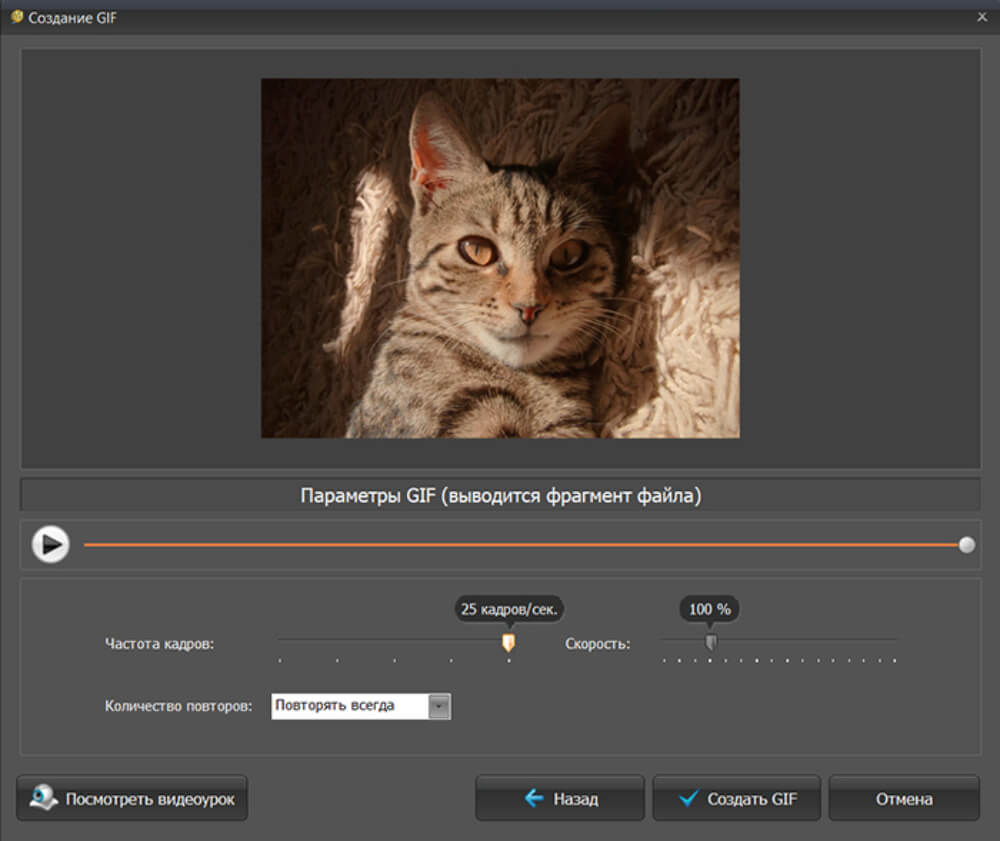Click the blue arrow icon on Назад
The image size is (1000, 841).
[x=534, y=798]
